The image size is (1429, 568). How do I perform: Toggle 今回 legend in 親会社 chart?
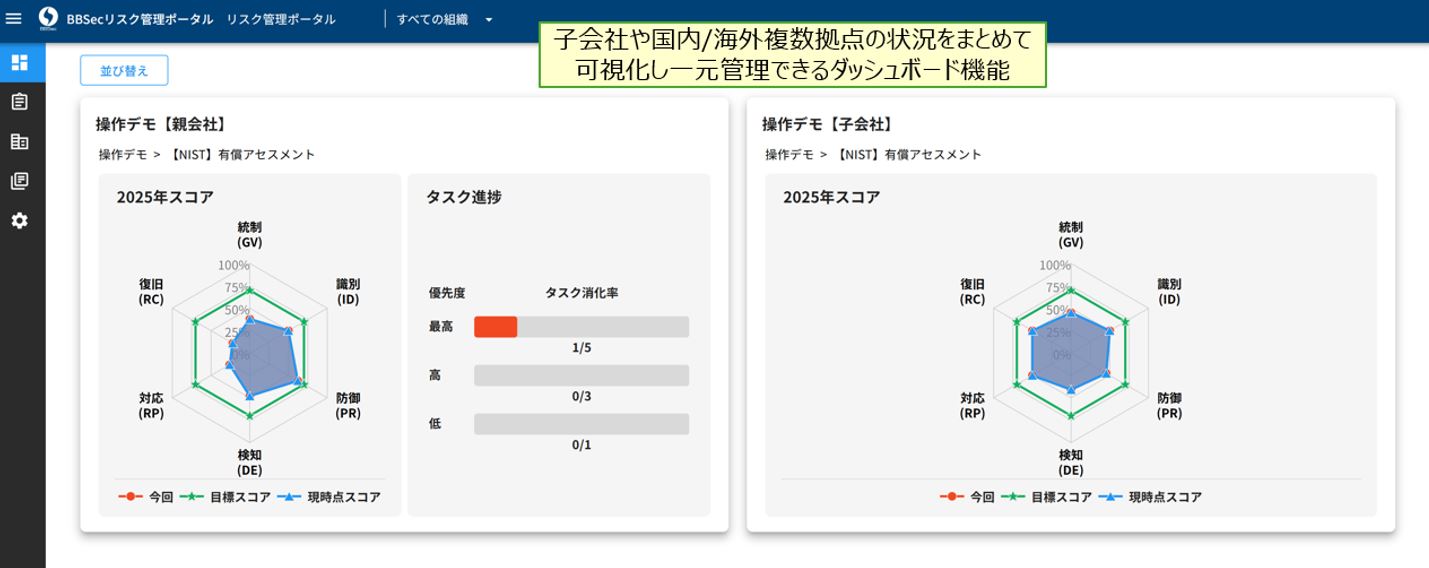click(x=146, y=497)
